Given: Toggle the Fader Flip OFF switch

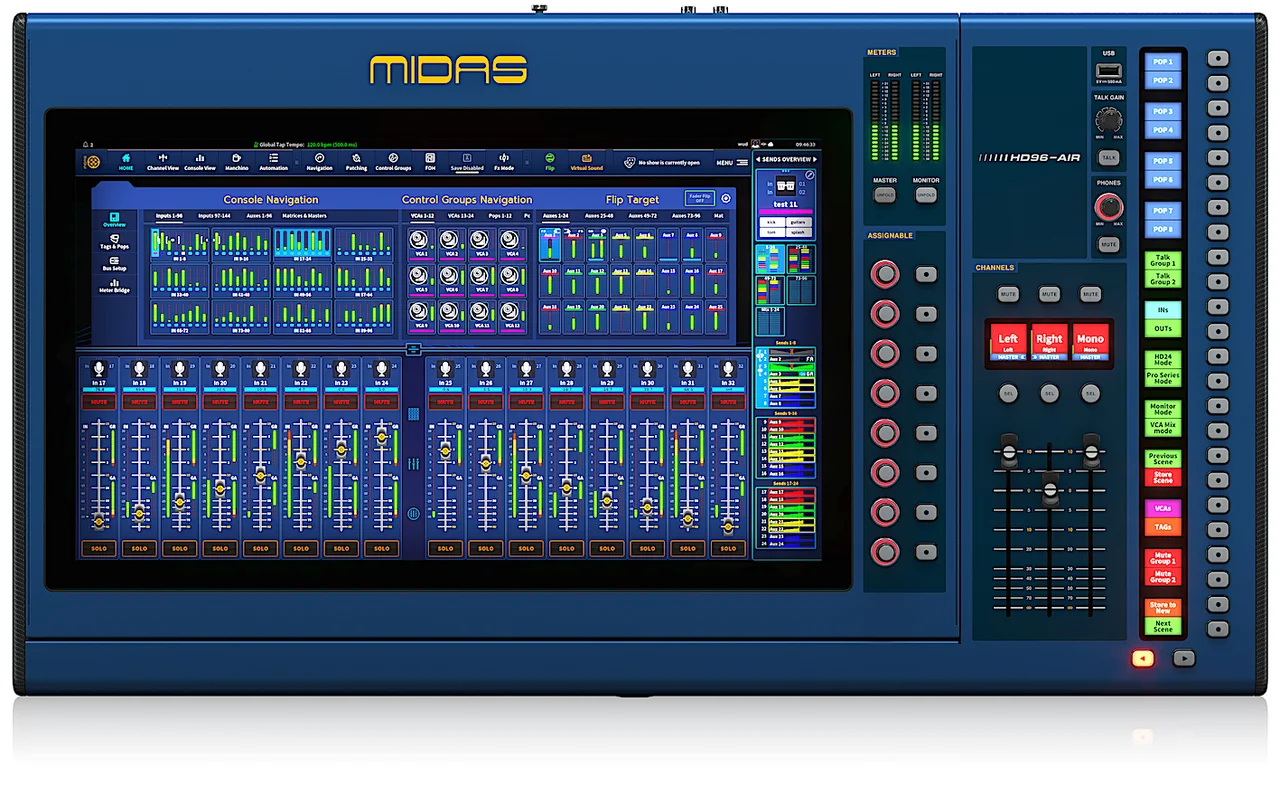Looking at the screenshot, I should (700, 198).
